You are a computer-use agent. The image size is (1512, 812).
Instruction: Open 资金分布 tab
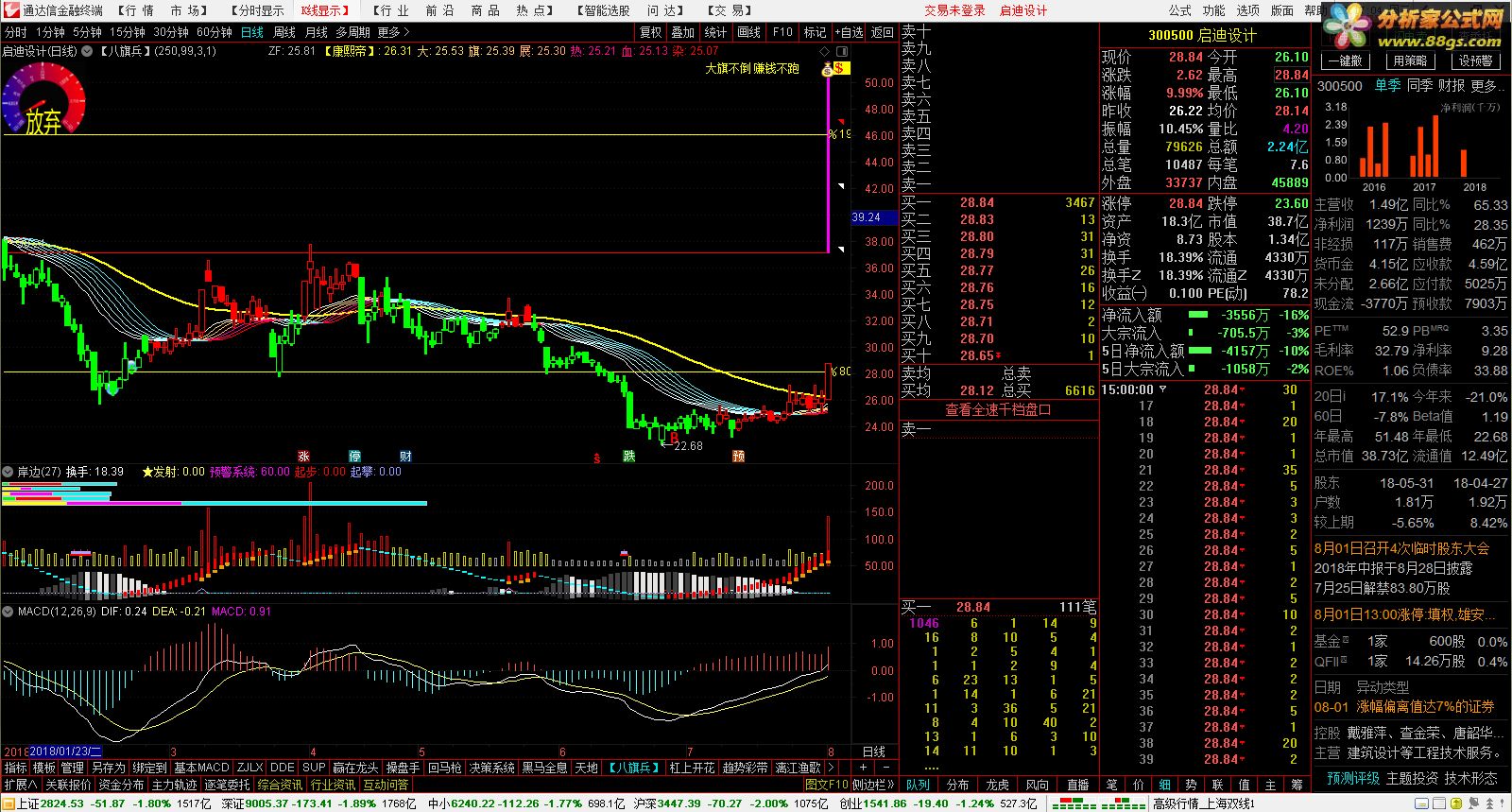121,785
